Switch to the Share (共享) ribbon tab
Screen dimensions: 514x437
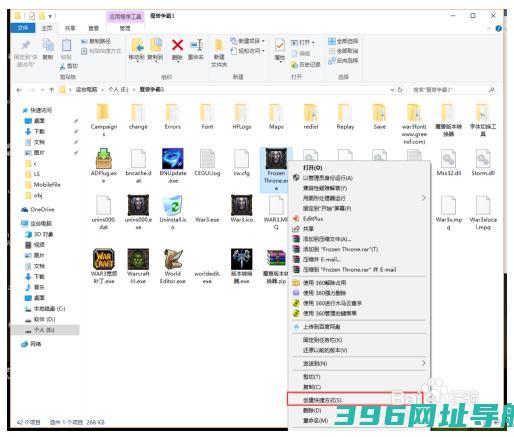(x=70, y=28)
